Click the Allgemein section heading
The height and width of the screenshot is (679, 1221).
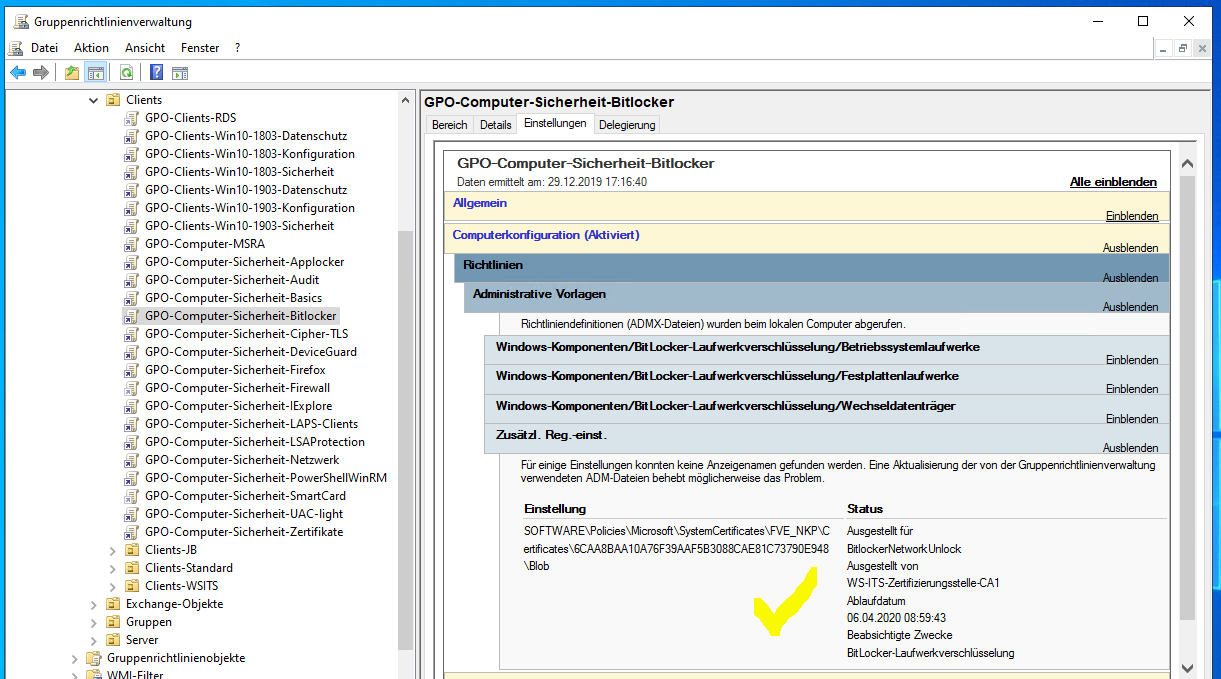tap(480, 203)
